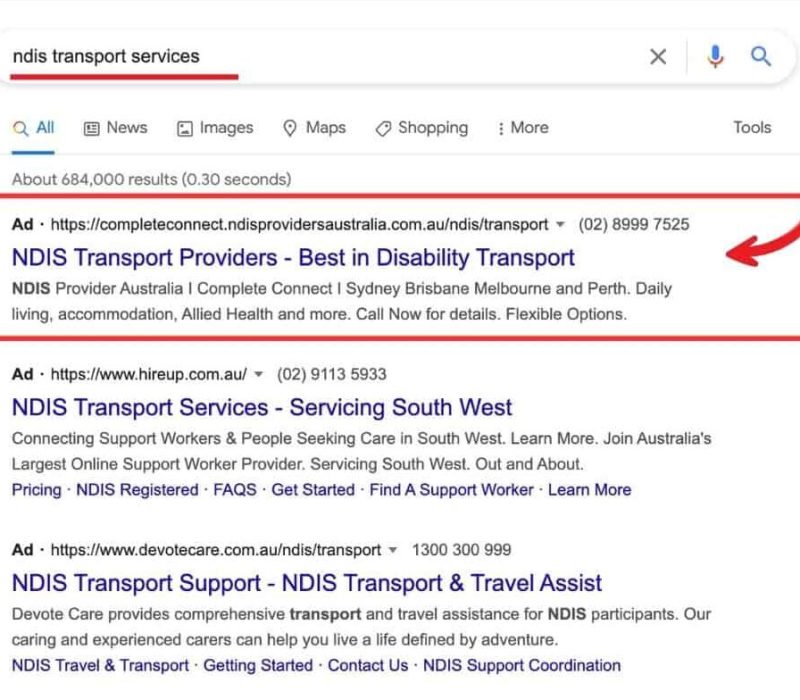This screenshot has height=700, width=800.
Task: Clear search text with the X icon
Action: pyautogui.click(x=658, y=57)
